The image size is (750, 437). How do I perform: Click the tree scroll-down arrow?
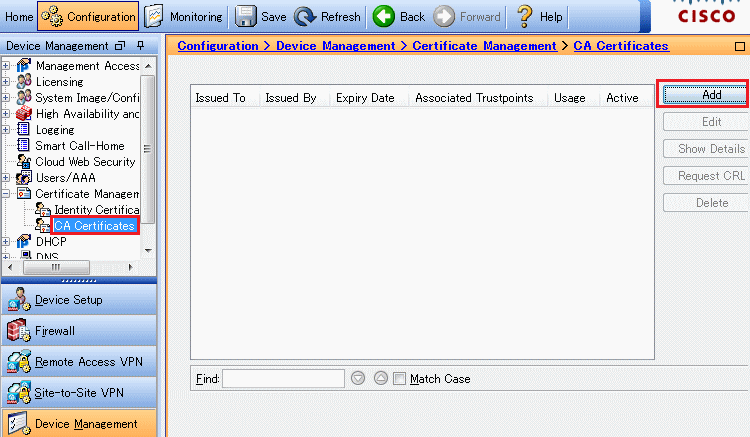click(148, 251)
